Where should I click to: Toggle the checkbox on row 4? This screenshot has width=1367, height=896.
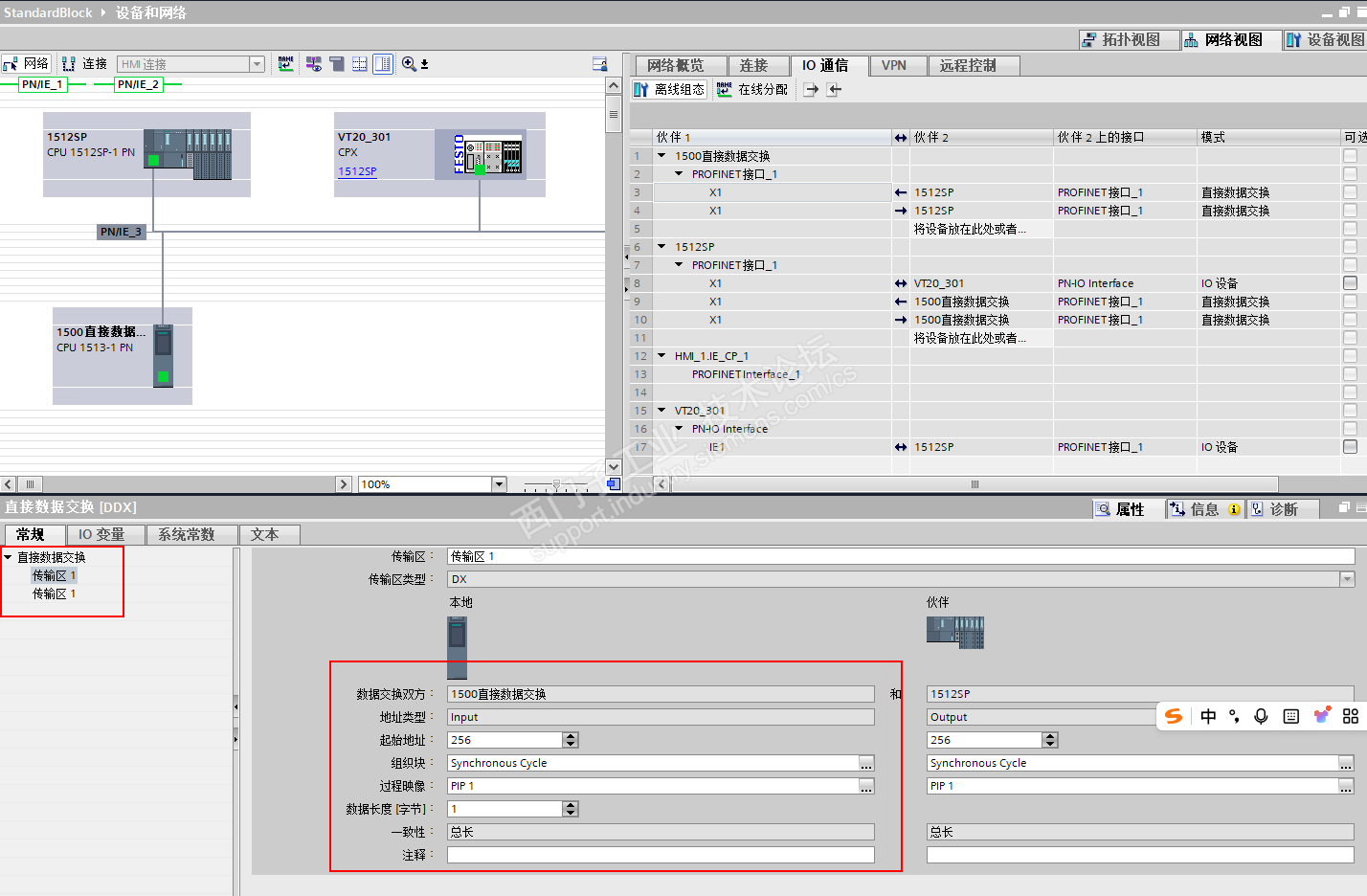1350,210
